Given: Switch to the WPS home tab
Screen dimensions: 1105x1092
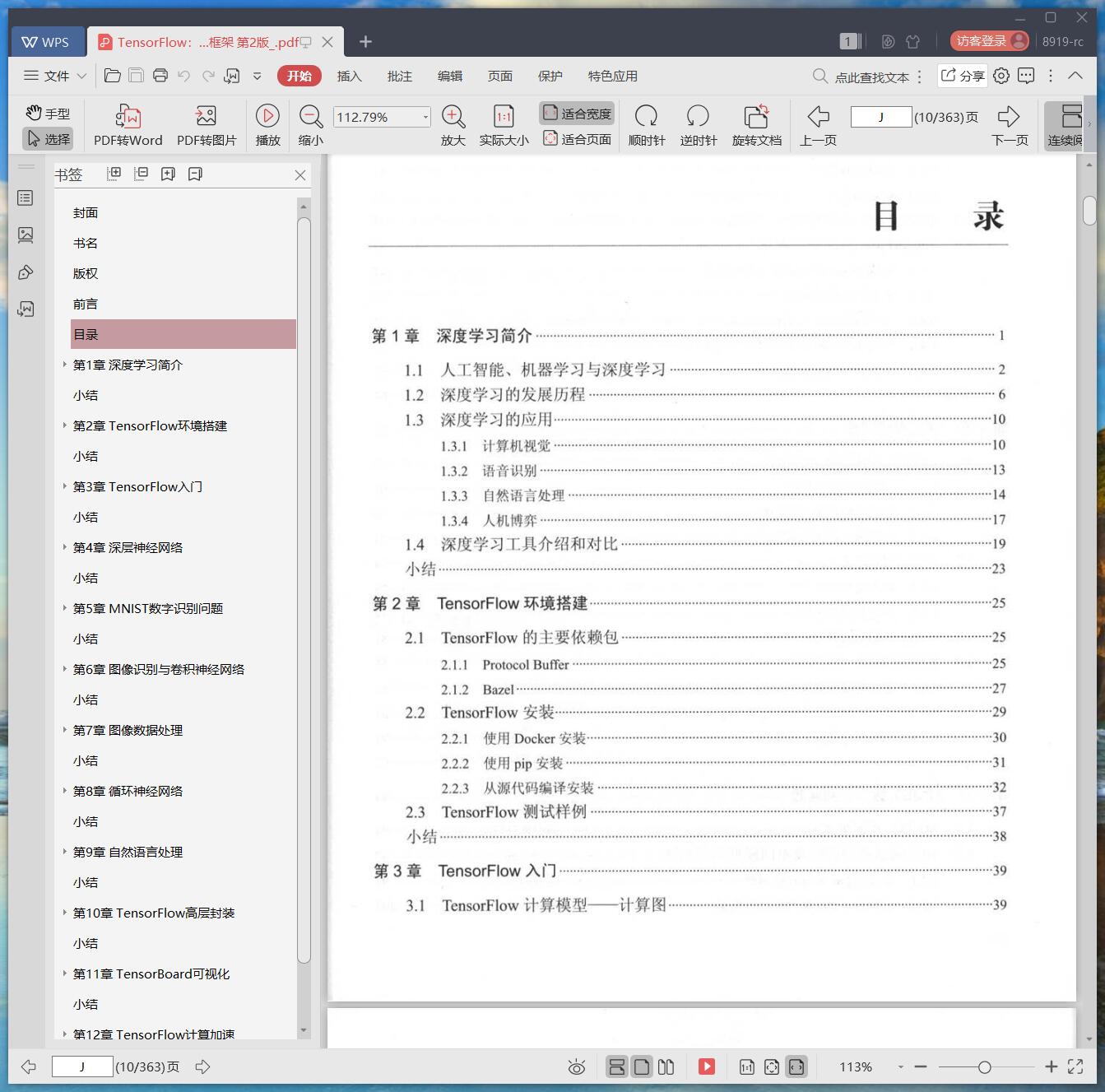Looking at the screenshot, I should pyautogui.click(x=47, y=42).
